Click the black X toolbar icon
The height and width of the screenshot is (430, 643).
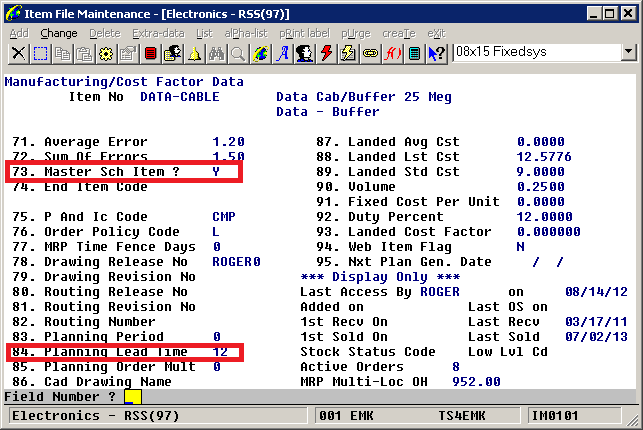click(18, 53)
